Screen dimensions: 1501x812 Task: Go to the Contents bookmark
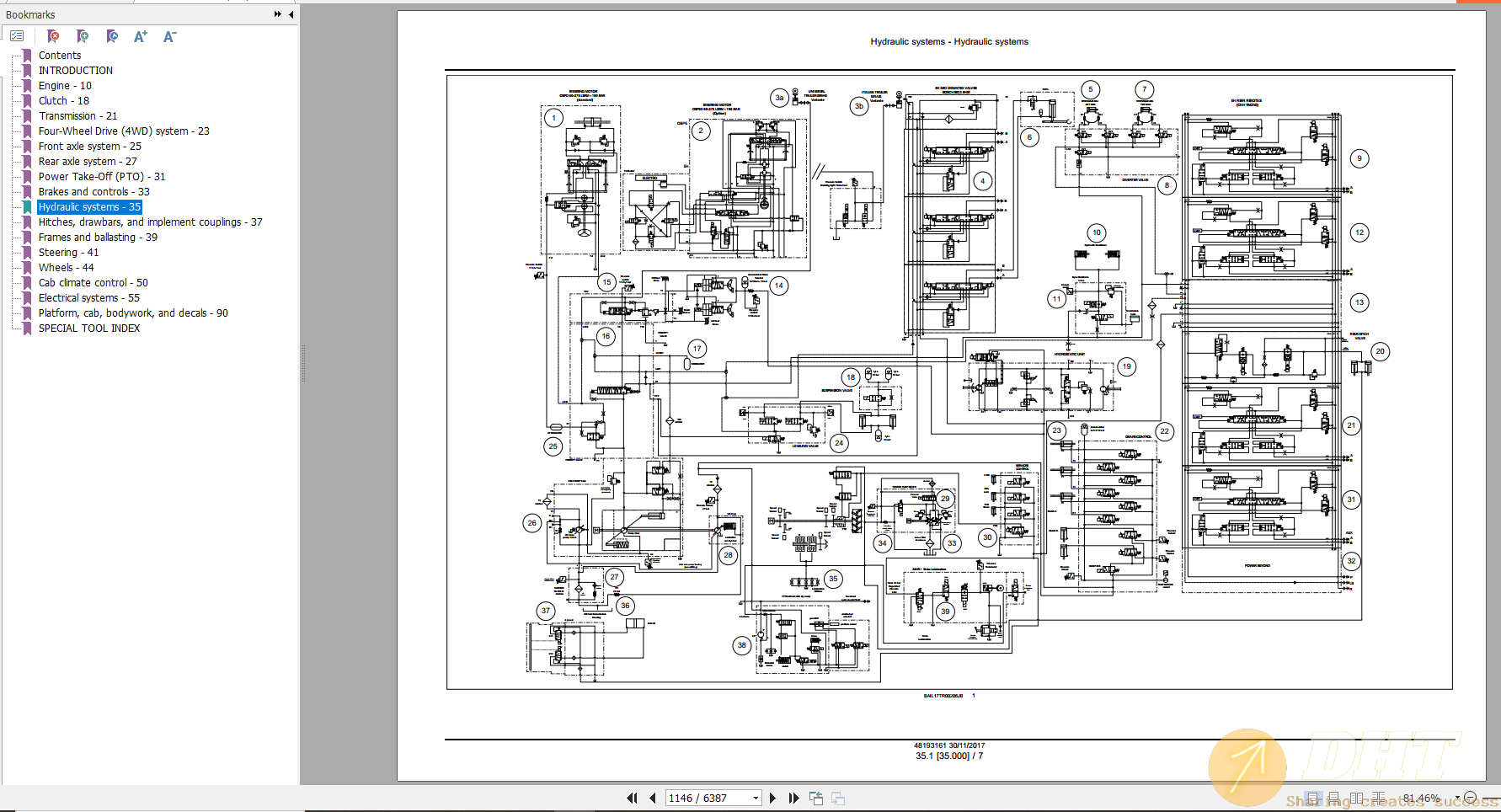click(59, 55)
